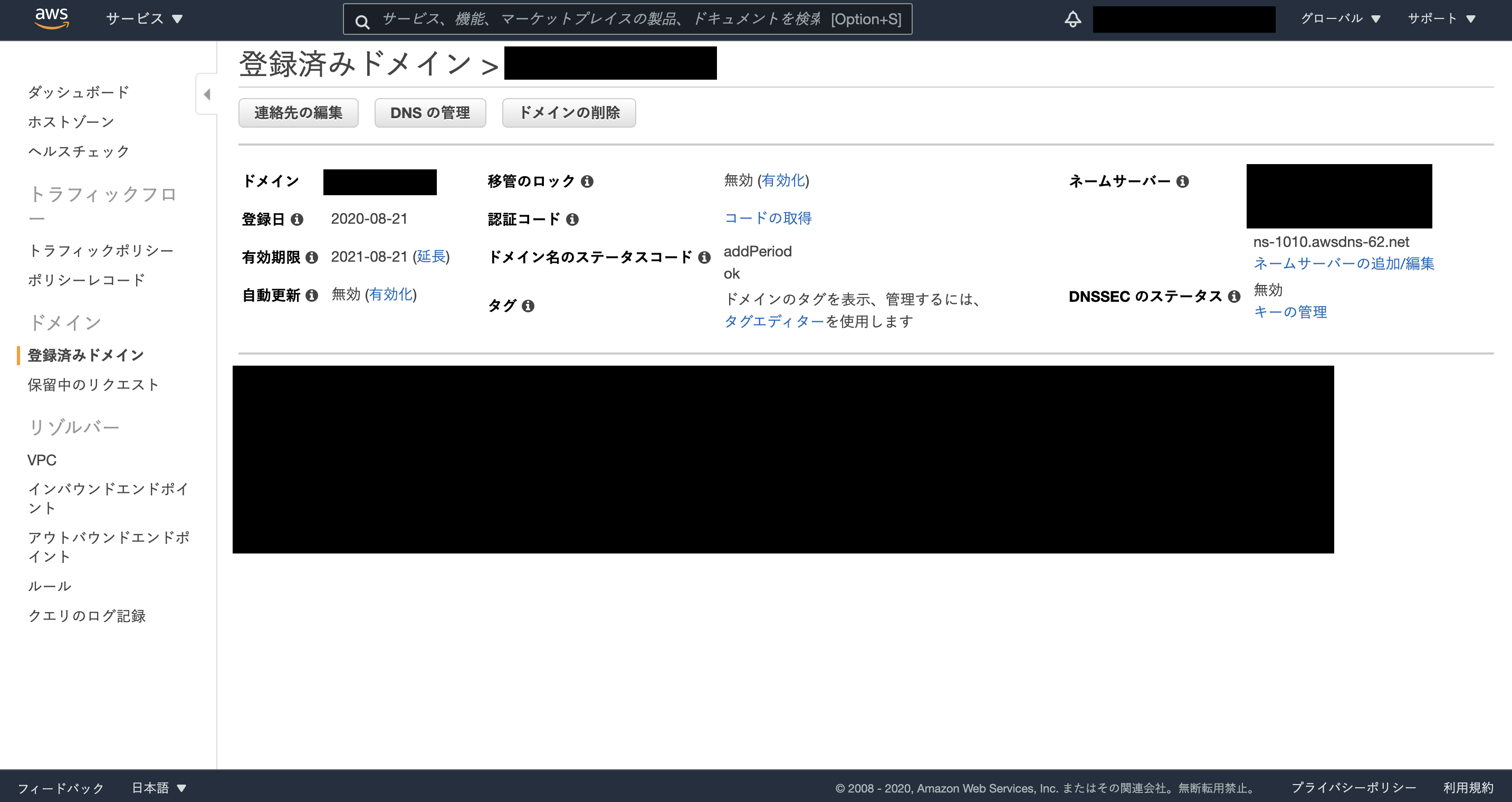Enable 移管のロック via 有効化 link

point(783,180)
